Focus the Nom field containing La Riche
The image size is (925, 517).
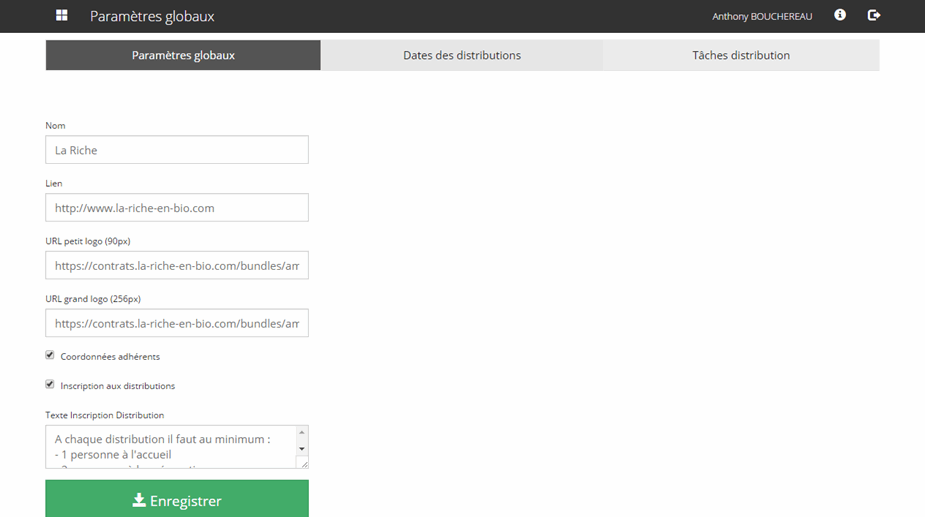point(177,150)
